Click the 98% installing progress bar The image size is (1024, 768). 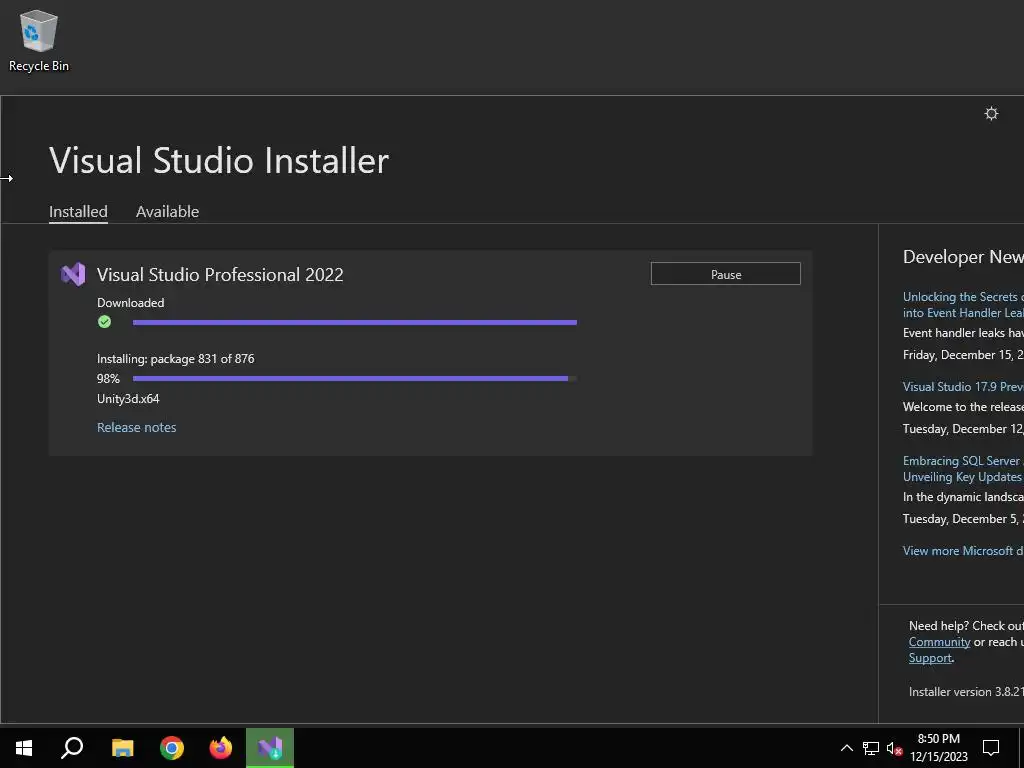[x=355, y=378]
